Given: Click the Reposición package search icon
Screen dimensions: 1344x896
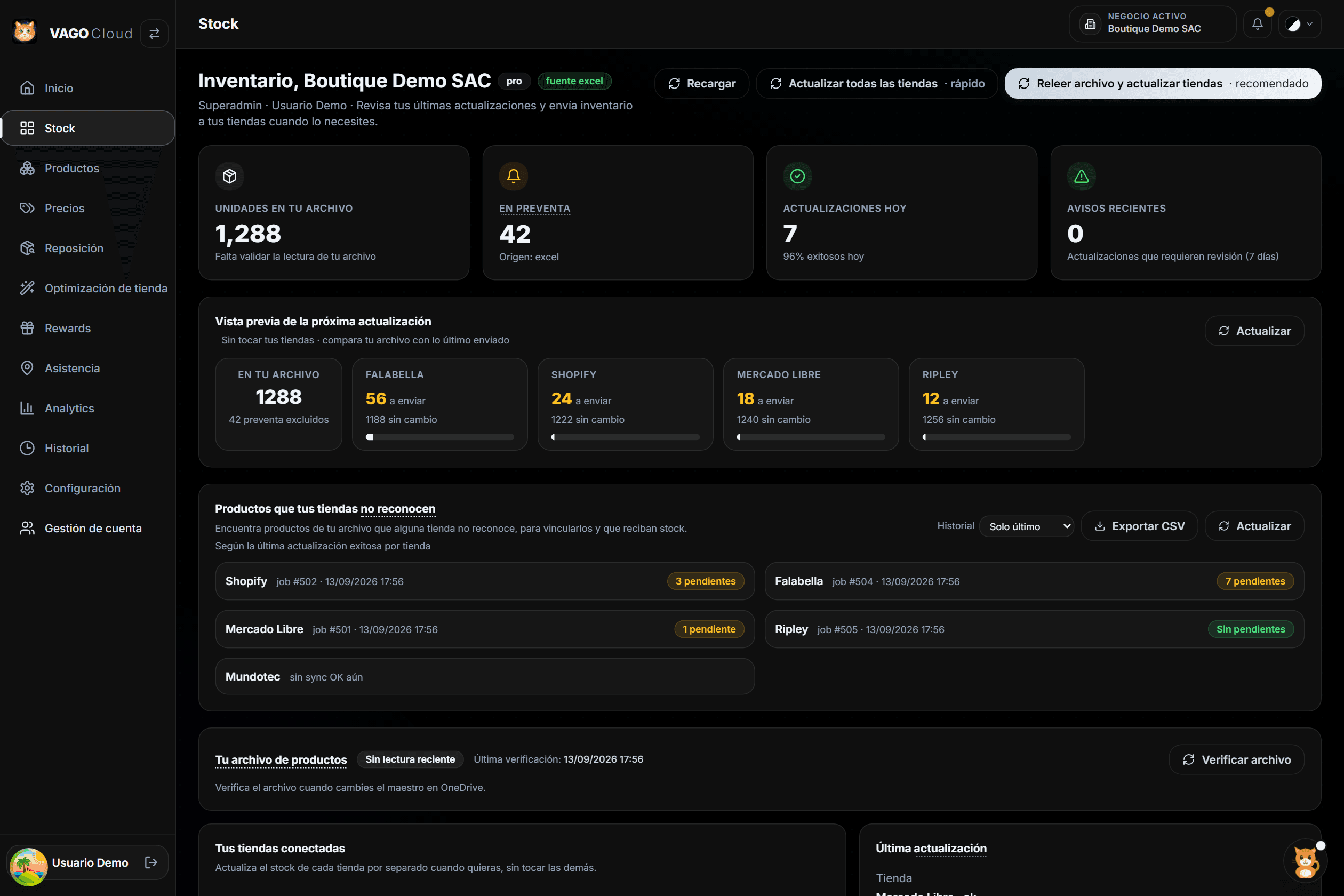Looking at the screenshot, I should [x=27, y=248].
